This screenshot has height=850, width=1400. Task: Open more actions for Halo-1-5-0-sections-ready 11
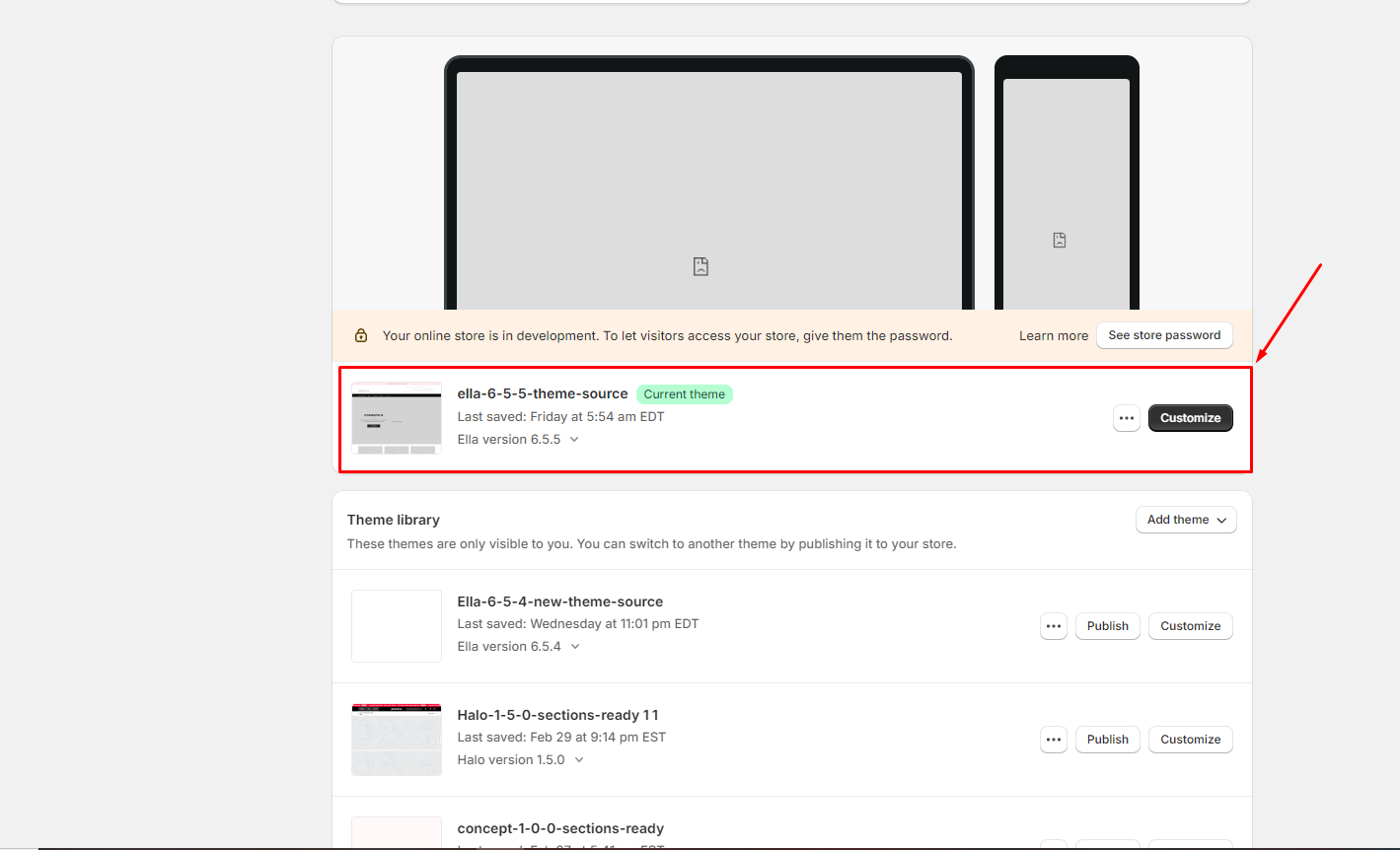pos(1054,740)
